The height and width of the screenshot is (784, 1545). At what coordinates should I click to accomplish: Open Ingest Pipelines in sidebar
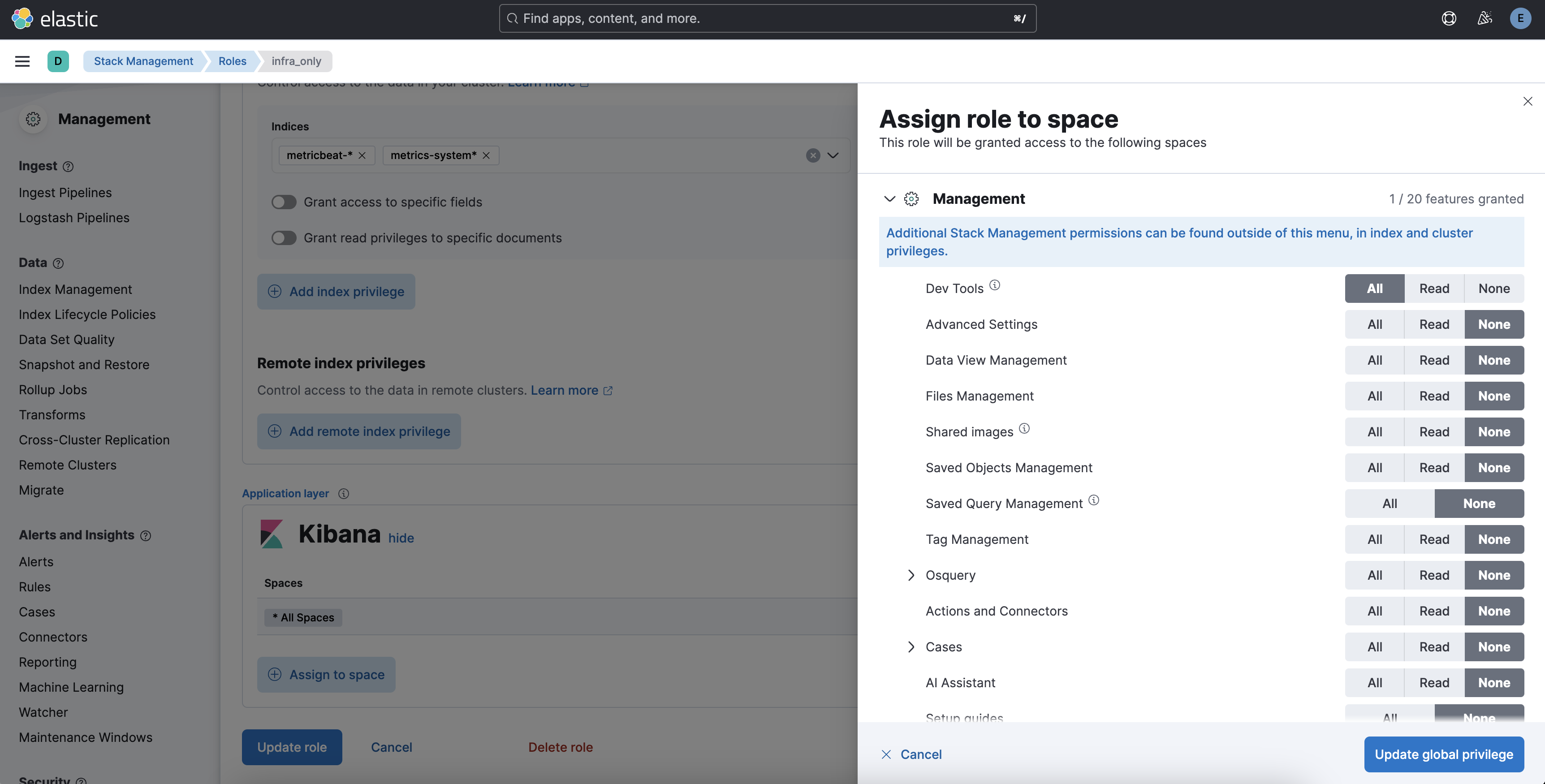pos(65,193)
